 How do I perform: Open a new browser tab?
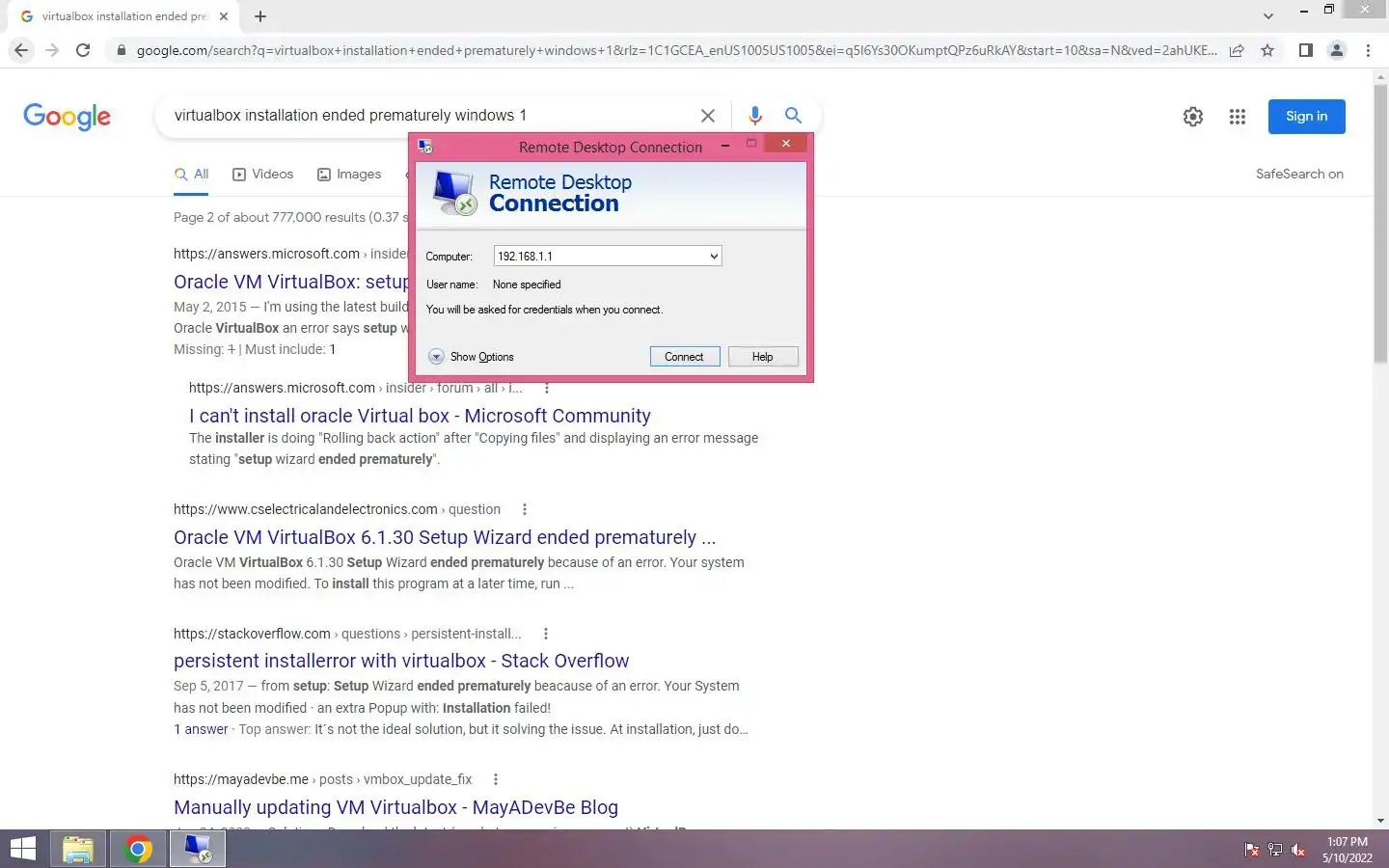(x=260, y=16)
